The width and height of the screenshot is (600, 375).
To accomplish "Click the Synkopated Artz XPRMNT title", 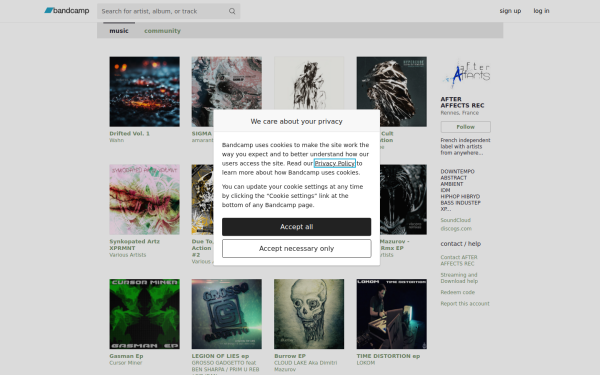I will (134, 245).
